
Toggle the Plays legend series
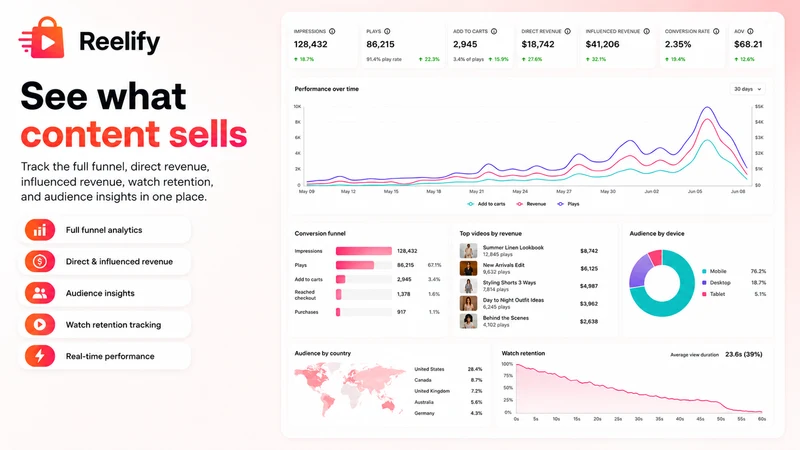coord(568,204)
